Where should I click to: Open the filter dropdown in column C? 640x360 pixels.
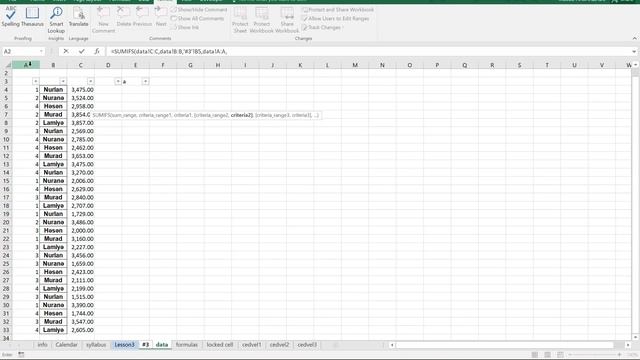coord(90,81)
